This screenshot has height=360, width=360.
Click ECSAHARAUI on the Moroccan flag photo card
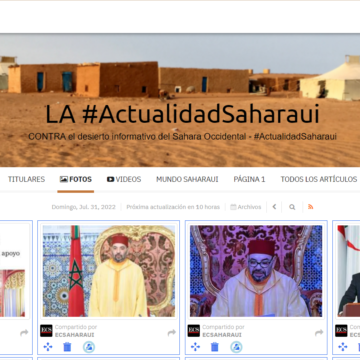tap(74, 335)
